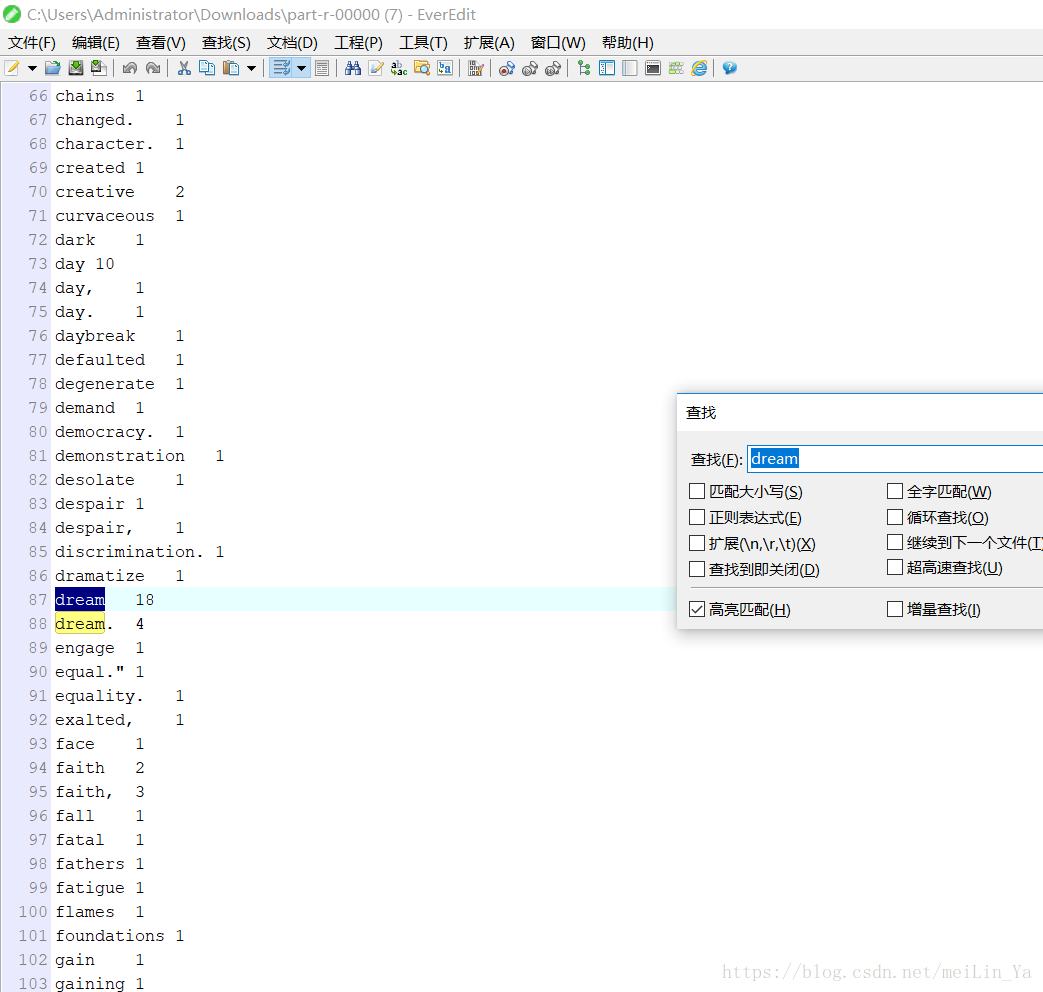Enable the 循环查找(O) checkbox
Viewport: 1043px width, 992px height.
click(895, 518)
